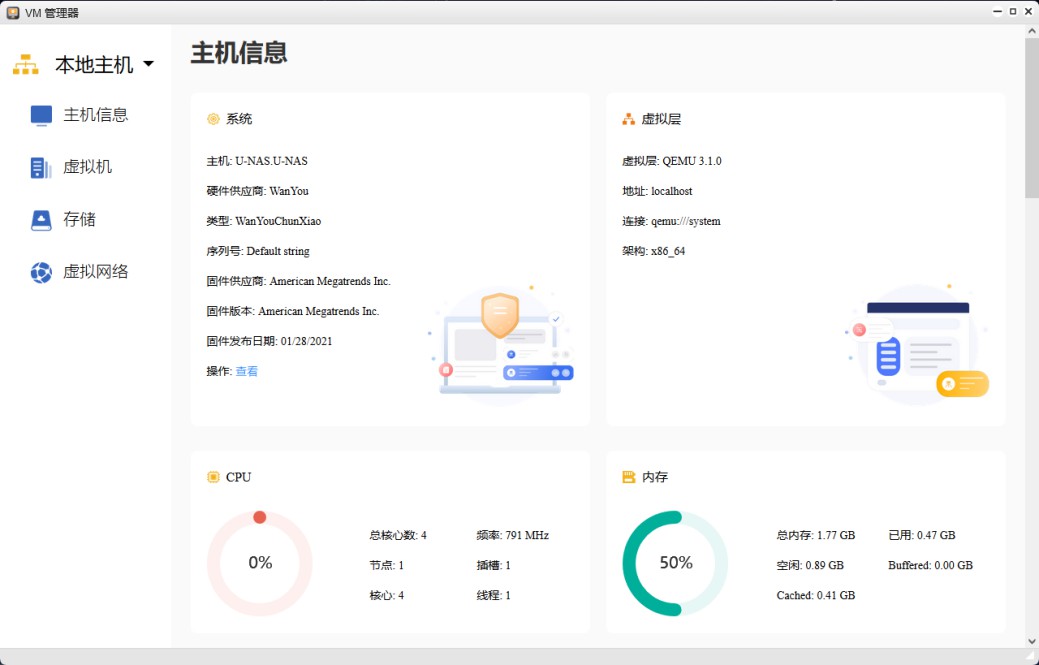
Task: Click the storage disk icon
Action: (41, 220)
